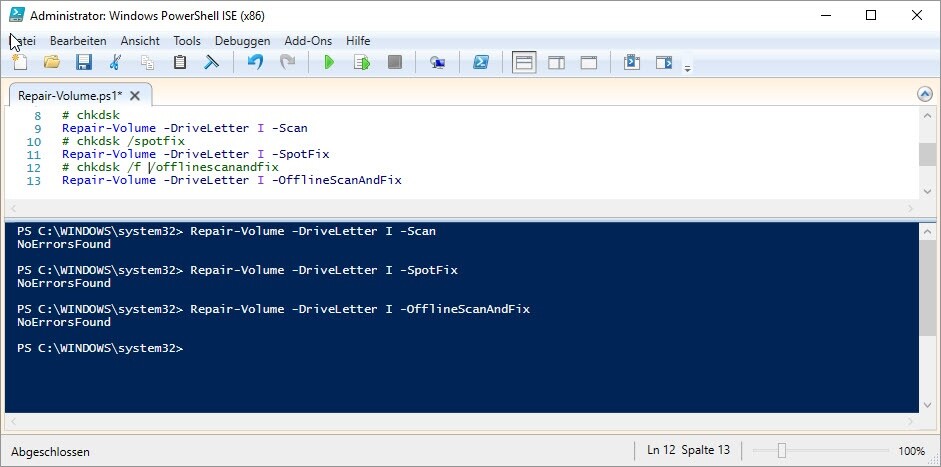Toggle script pane right layout
The height and width of the screenshot is (467, 941).
556,63
